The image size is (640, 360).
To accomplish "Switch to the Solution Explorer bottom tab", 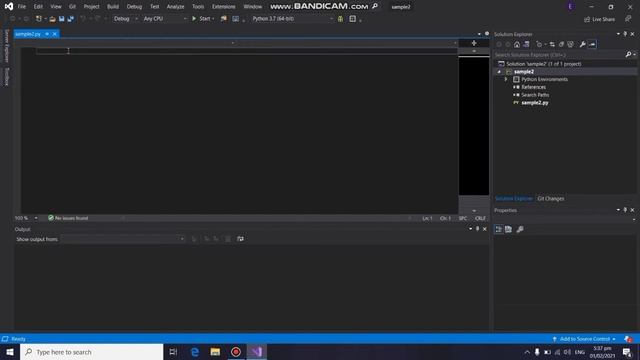I will (x=513, y=199).
